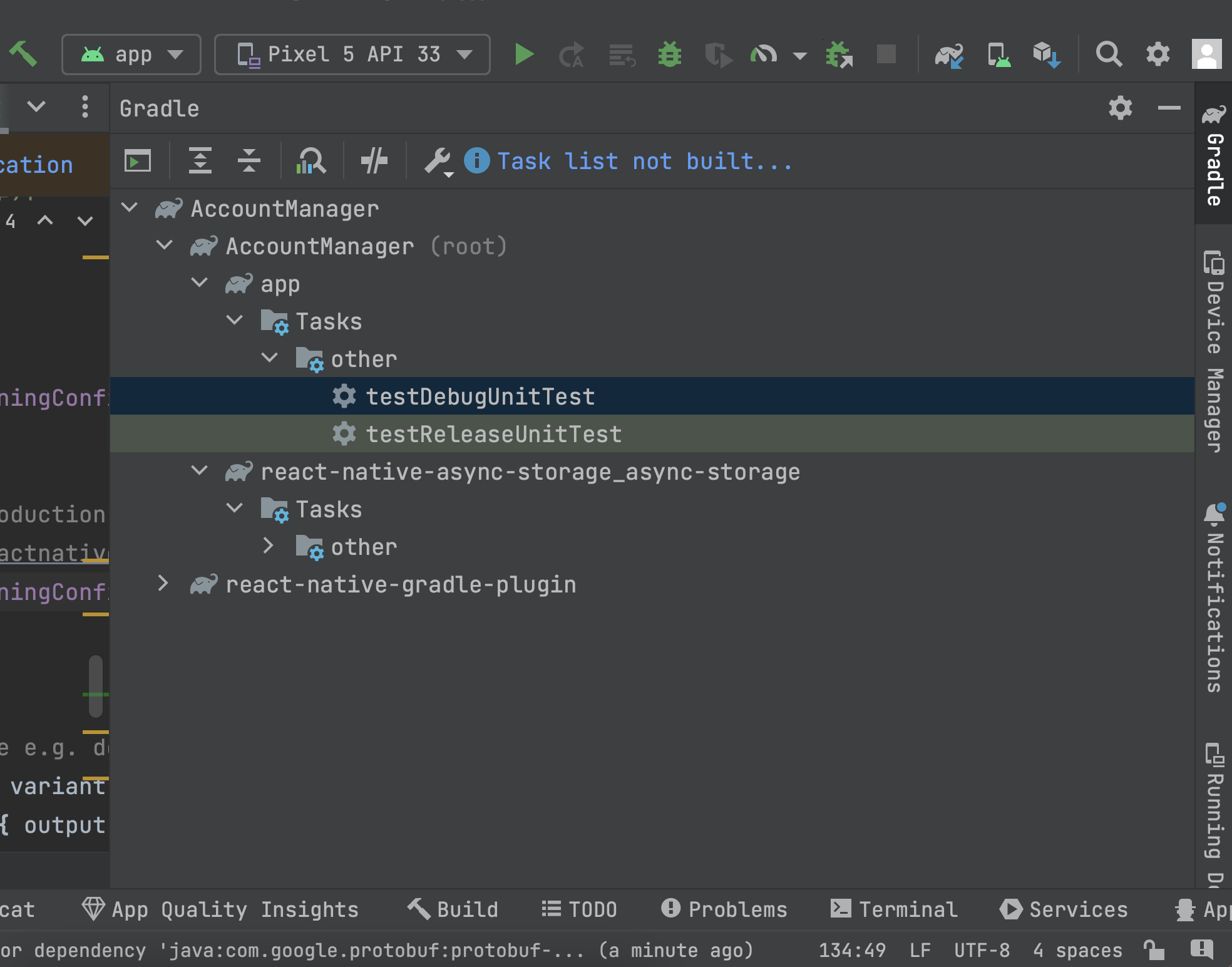Open the Pixel 5 API 33 device dropdown
This screenshot has width=1232, height=967.
(x=352, y=54)
